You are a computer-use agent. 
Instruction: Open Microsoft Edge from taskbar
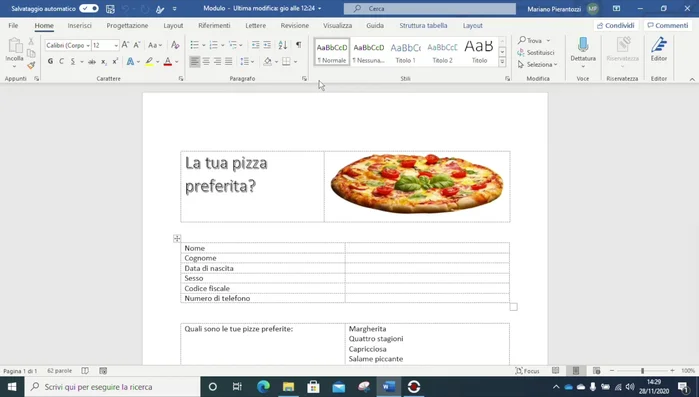263,387
